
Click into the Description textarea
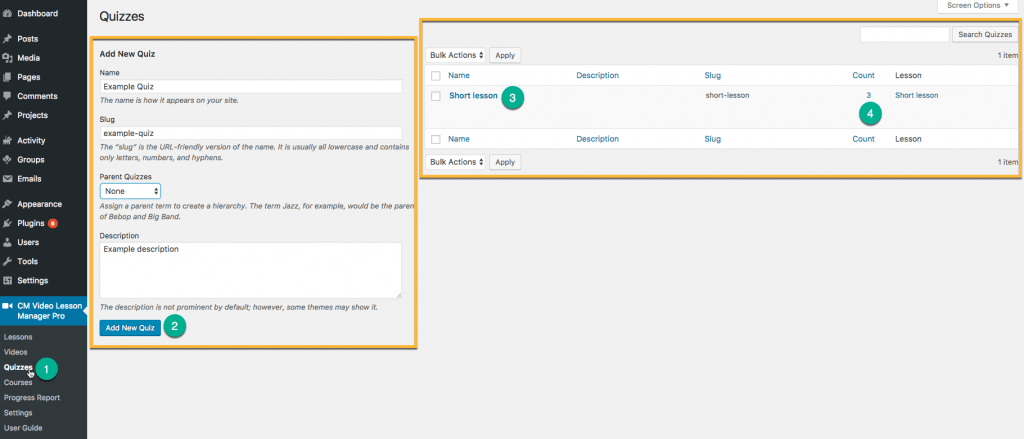250,269
